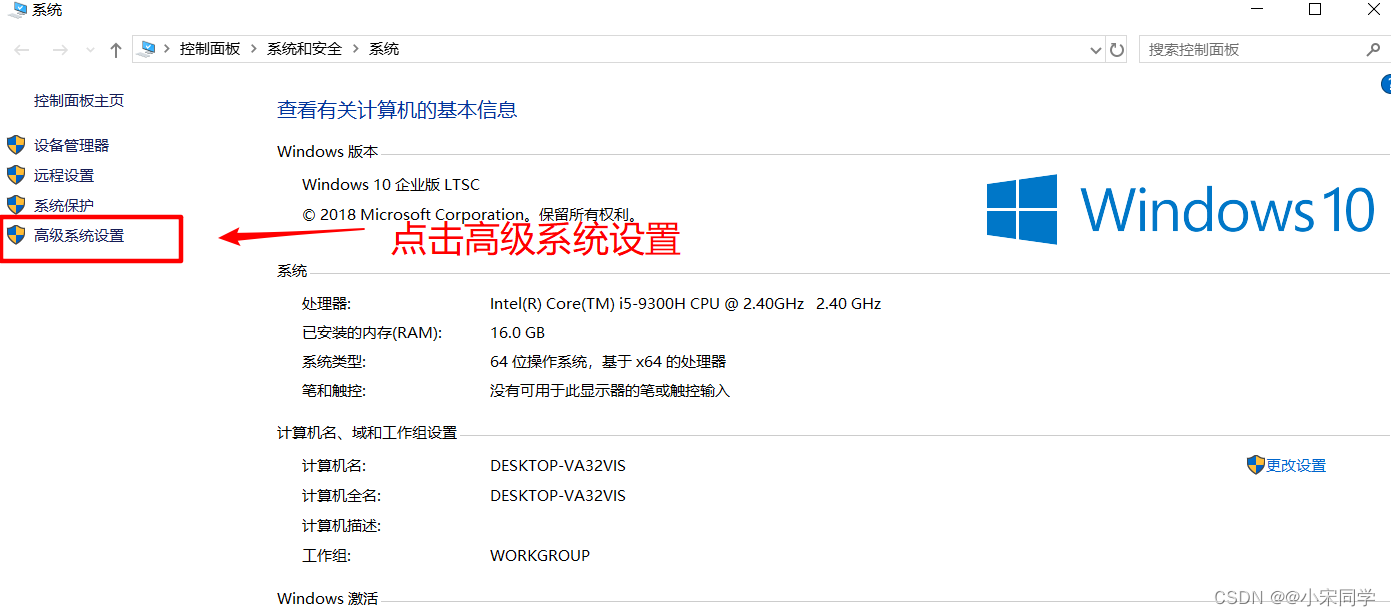Open 控制面板主页 link
This screenshot has height=616, width=1391.
(x=79, y=101)
